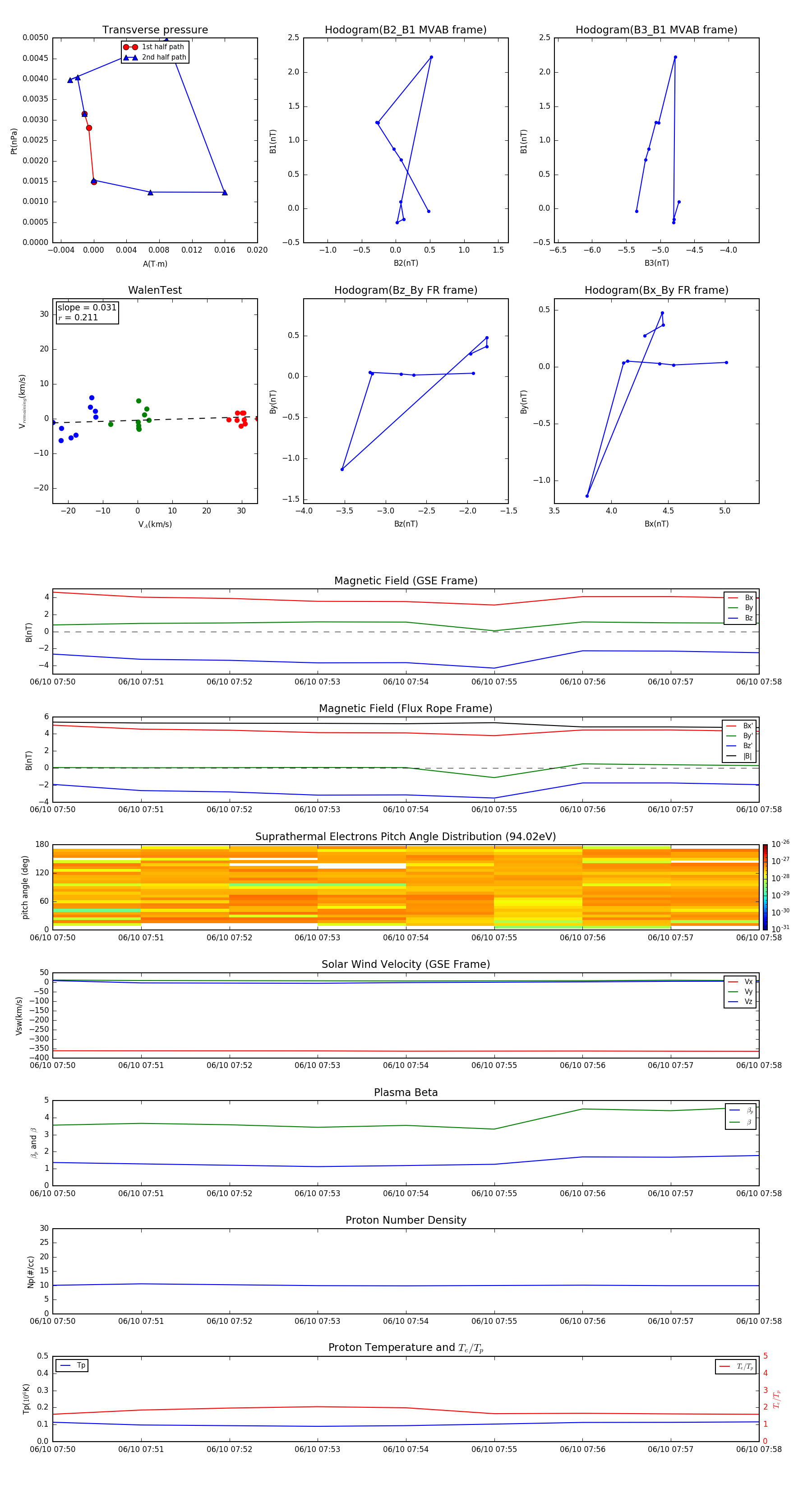
Task: Select the 'Hodogram(B2_B1 MVAB frame)' title
Action: pos(405,30)
